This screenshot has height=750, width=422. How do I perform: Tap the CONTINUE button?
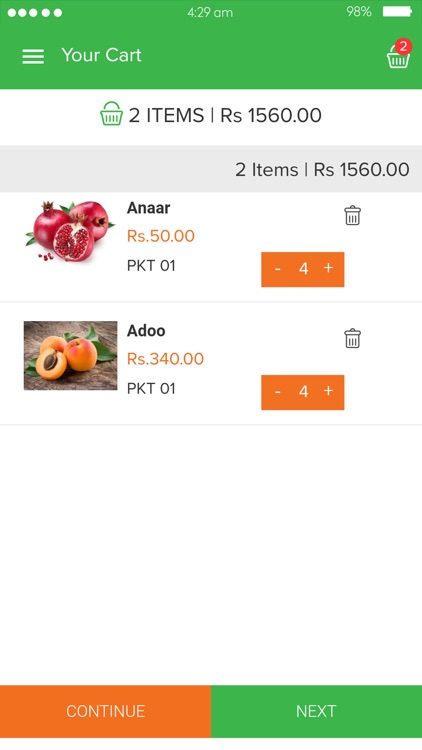click(105, 711)
